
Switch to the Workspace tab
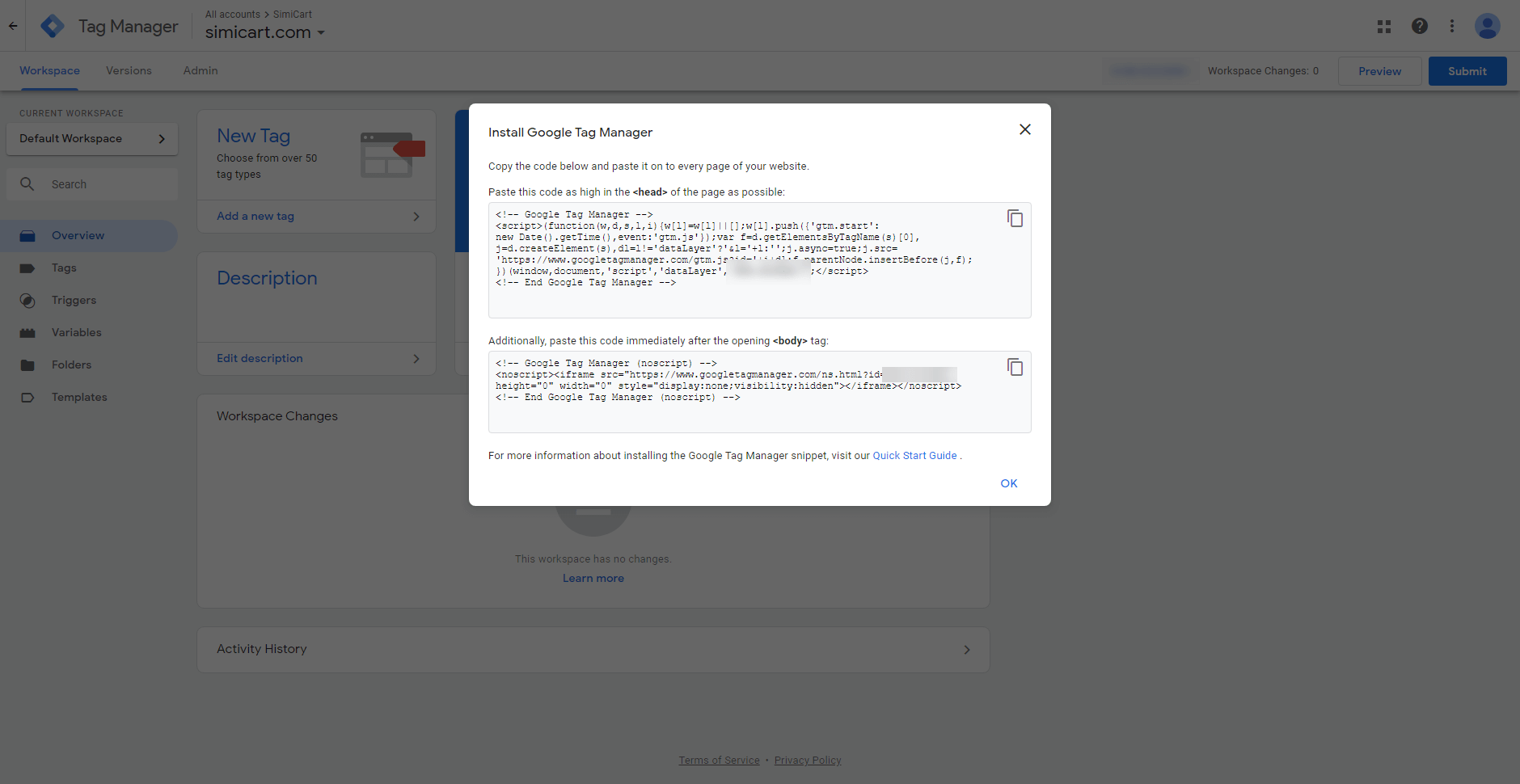(49, 71)
